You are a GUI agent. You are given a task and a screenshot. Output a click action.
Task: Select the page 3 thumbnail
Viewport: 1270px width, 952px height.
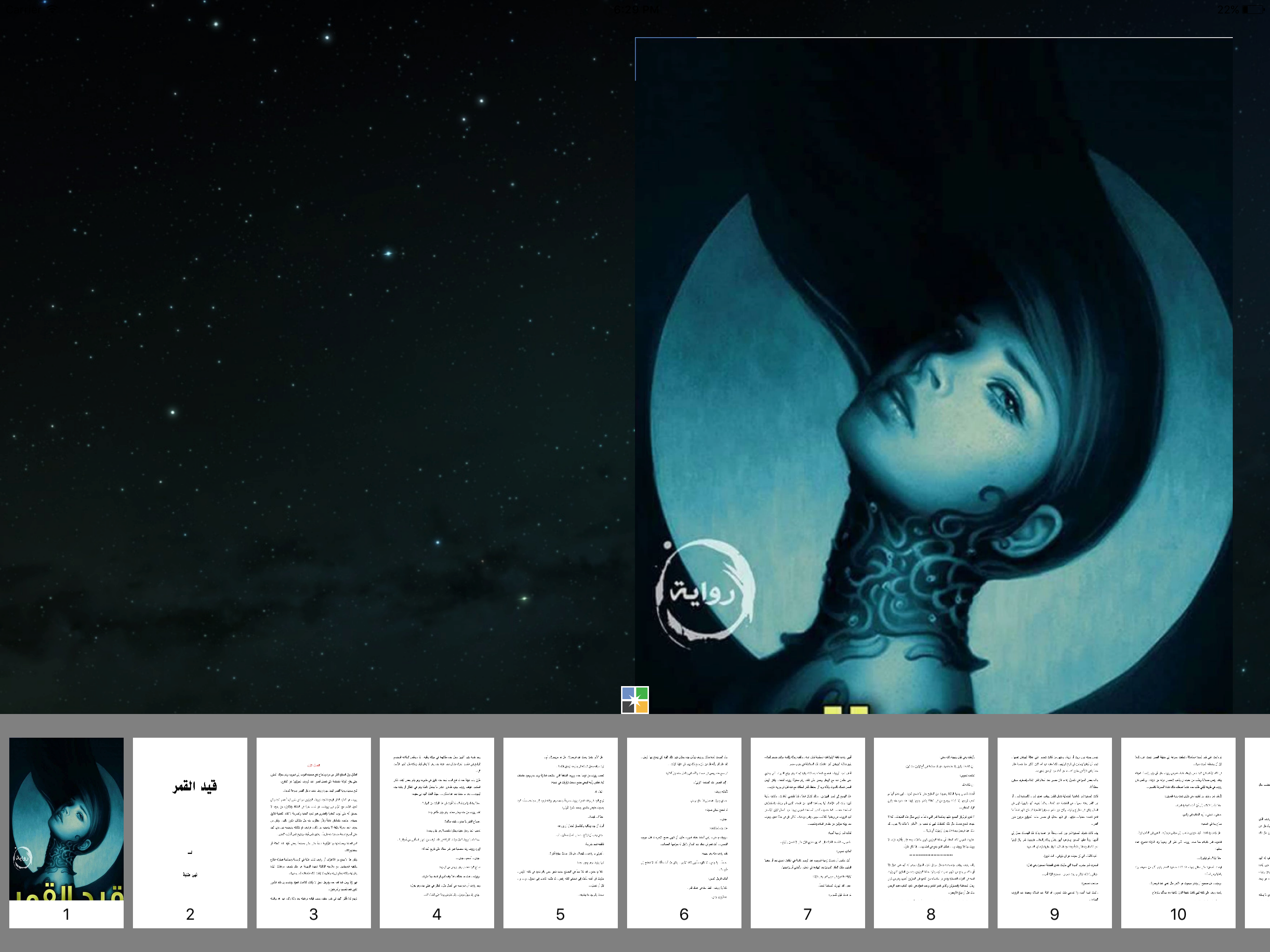(x=313, y=833)
